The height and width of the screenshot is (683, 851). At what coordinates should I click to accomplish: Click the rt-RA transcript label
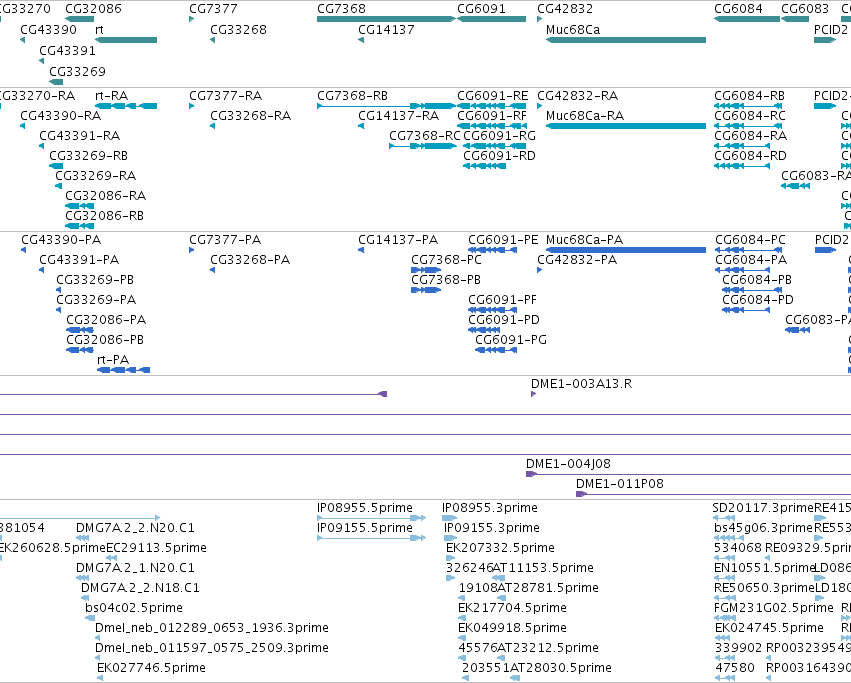tap(112, 96)
